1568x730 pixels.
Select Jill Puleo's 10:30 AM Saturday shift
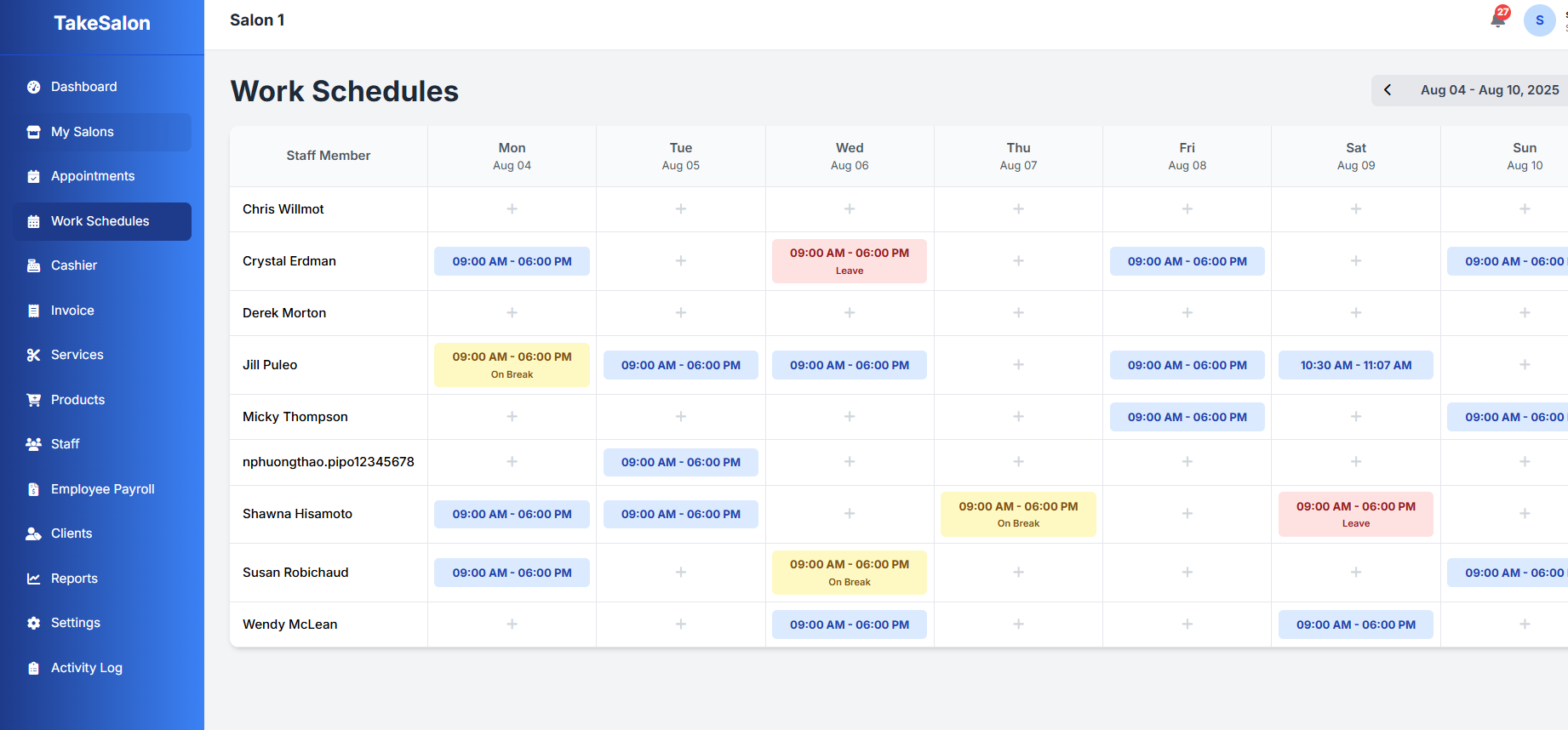tap(1355, 365)
